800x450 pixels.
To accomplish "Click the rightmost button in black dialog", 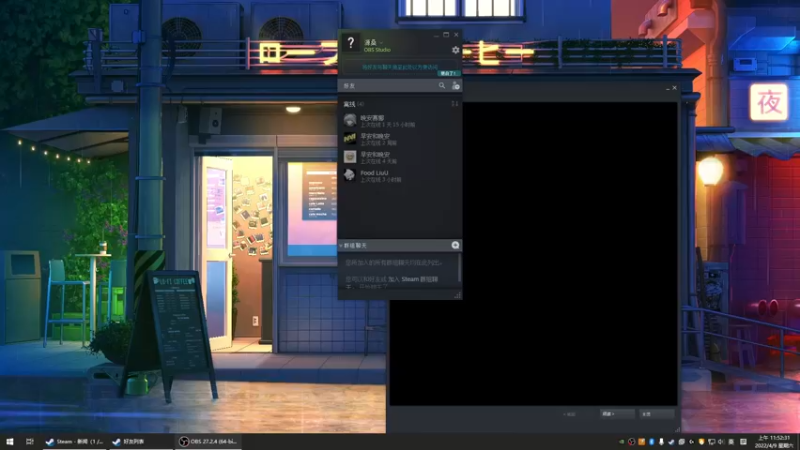I will click(657, 414).
